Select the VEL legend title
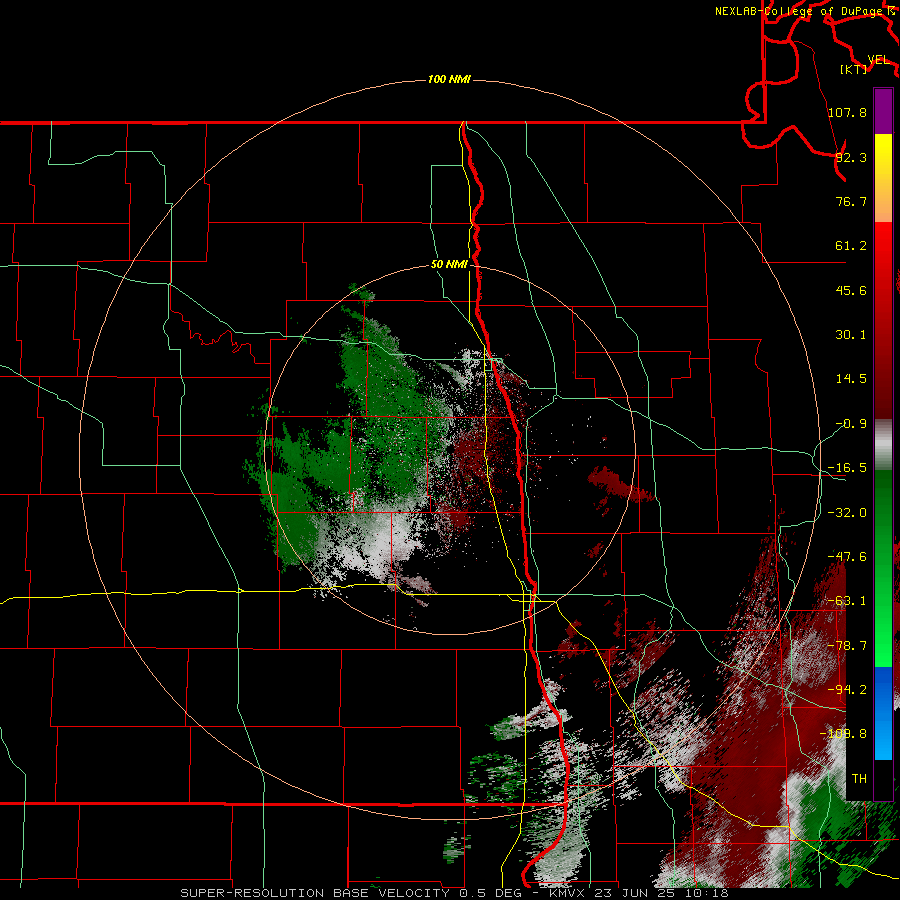Viewport: 900px width, 900px height. (x=878, y=60)
